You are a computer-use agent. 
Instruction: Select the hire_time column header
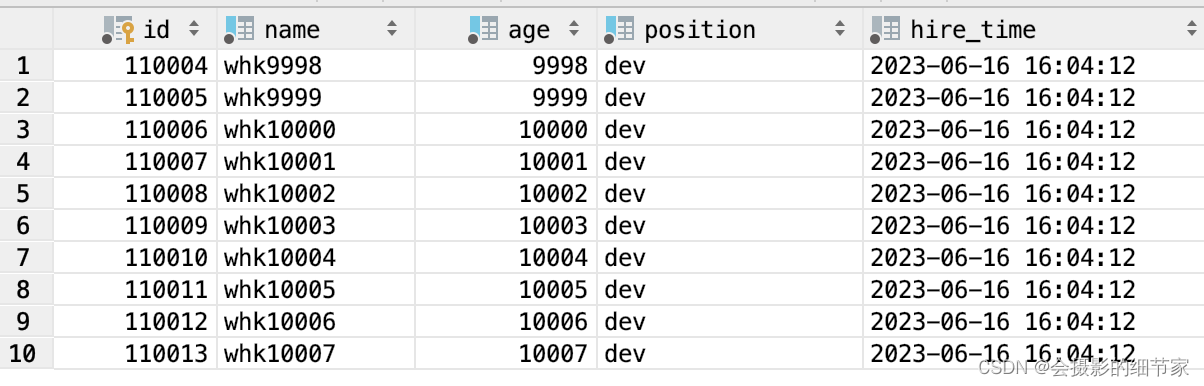tap(1033, 30)
